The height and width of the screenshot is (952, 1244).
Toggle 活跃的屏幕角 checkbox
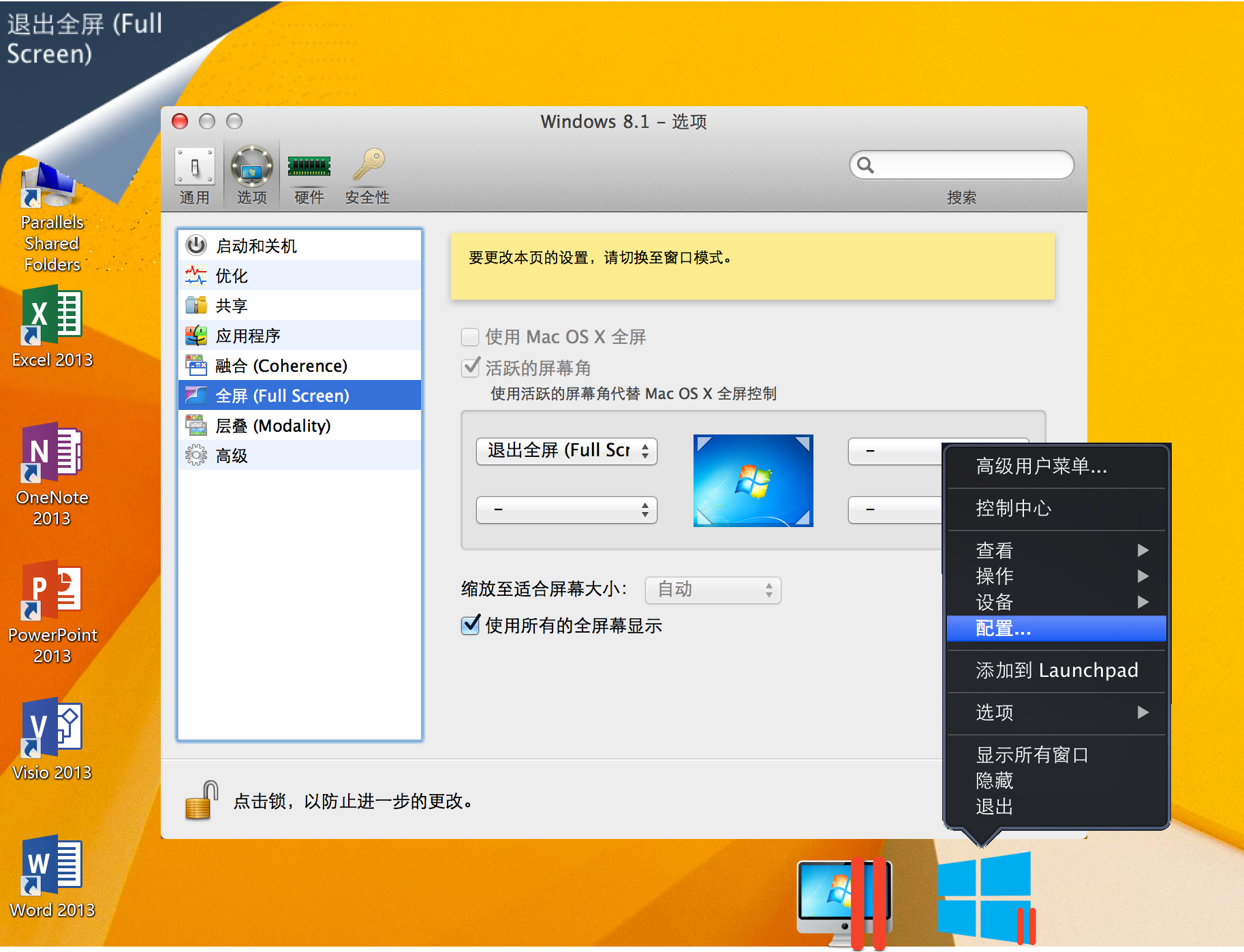click(470, 368)
